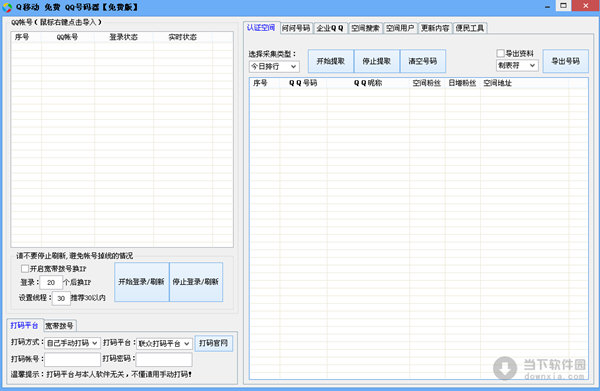Click the 停止提取 button
The image size is (600, 391).
click(377, 61)
